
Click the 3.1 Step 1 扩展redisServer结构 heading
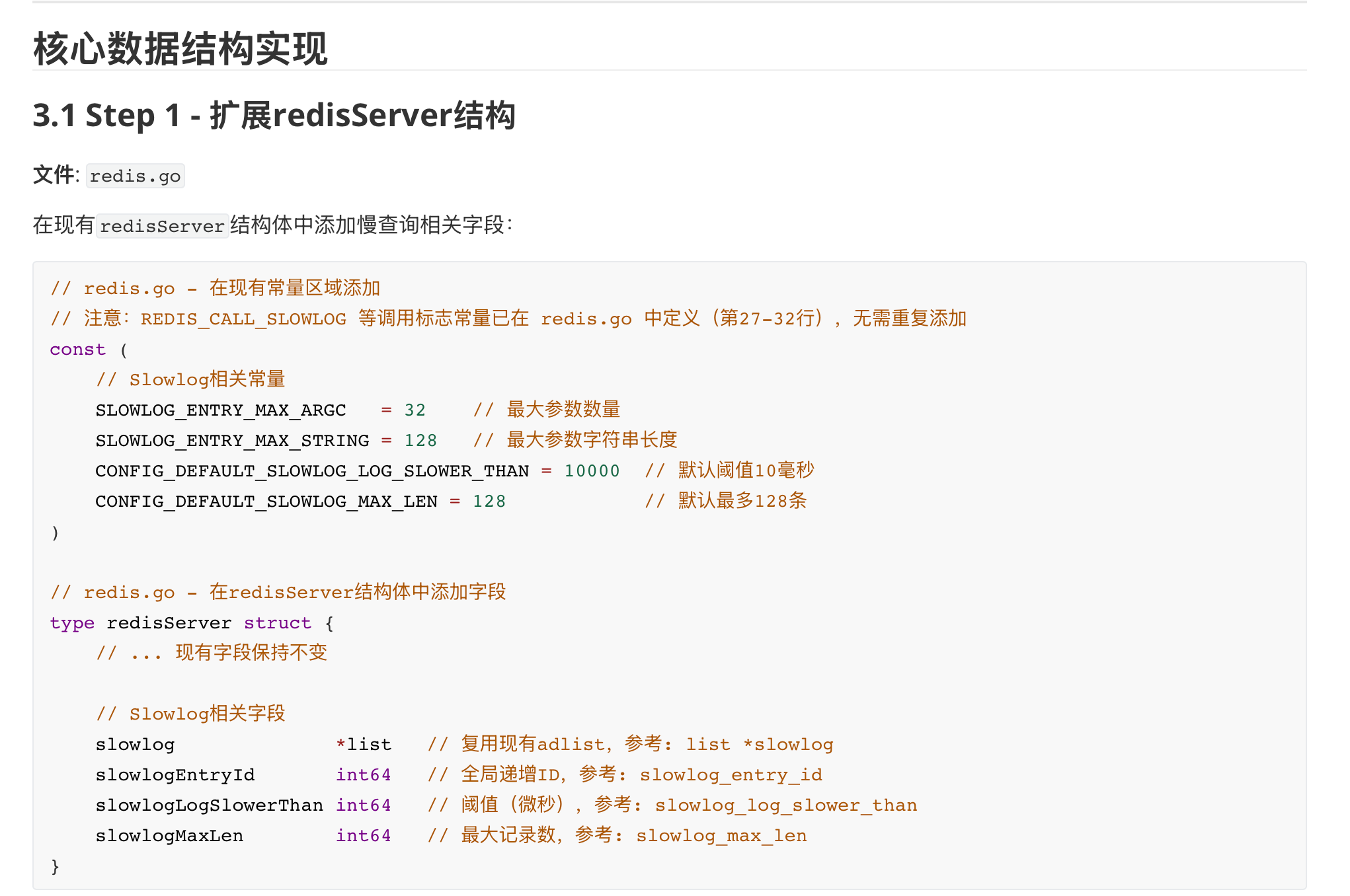[x=274, y=116]
